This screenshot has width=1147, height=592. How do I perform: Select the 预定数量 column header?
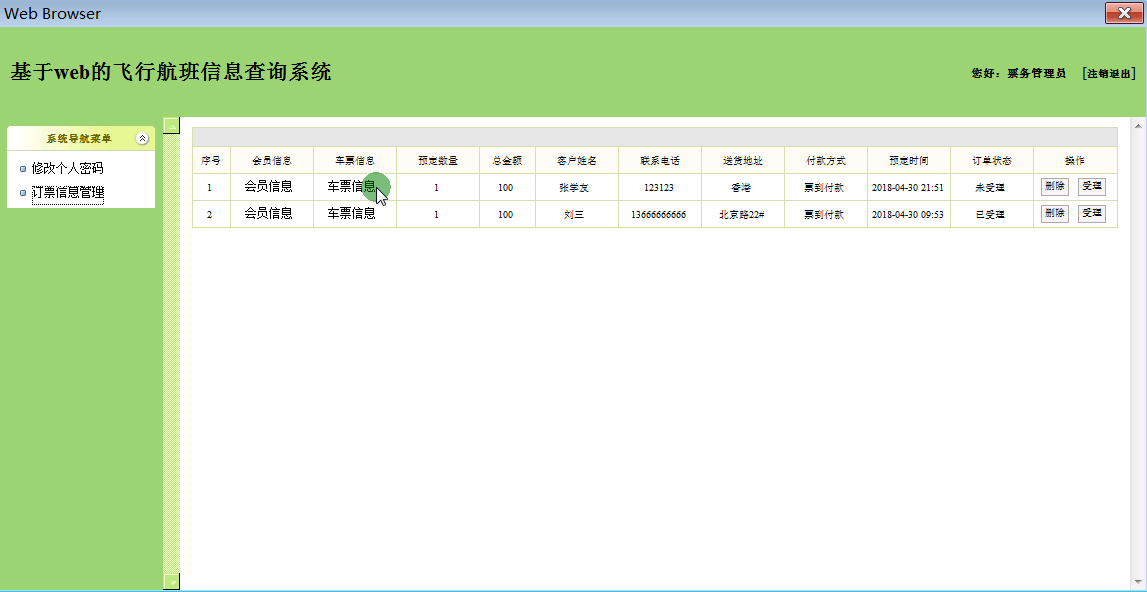[x=438, y=160]
